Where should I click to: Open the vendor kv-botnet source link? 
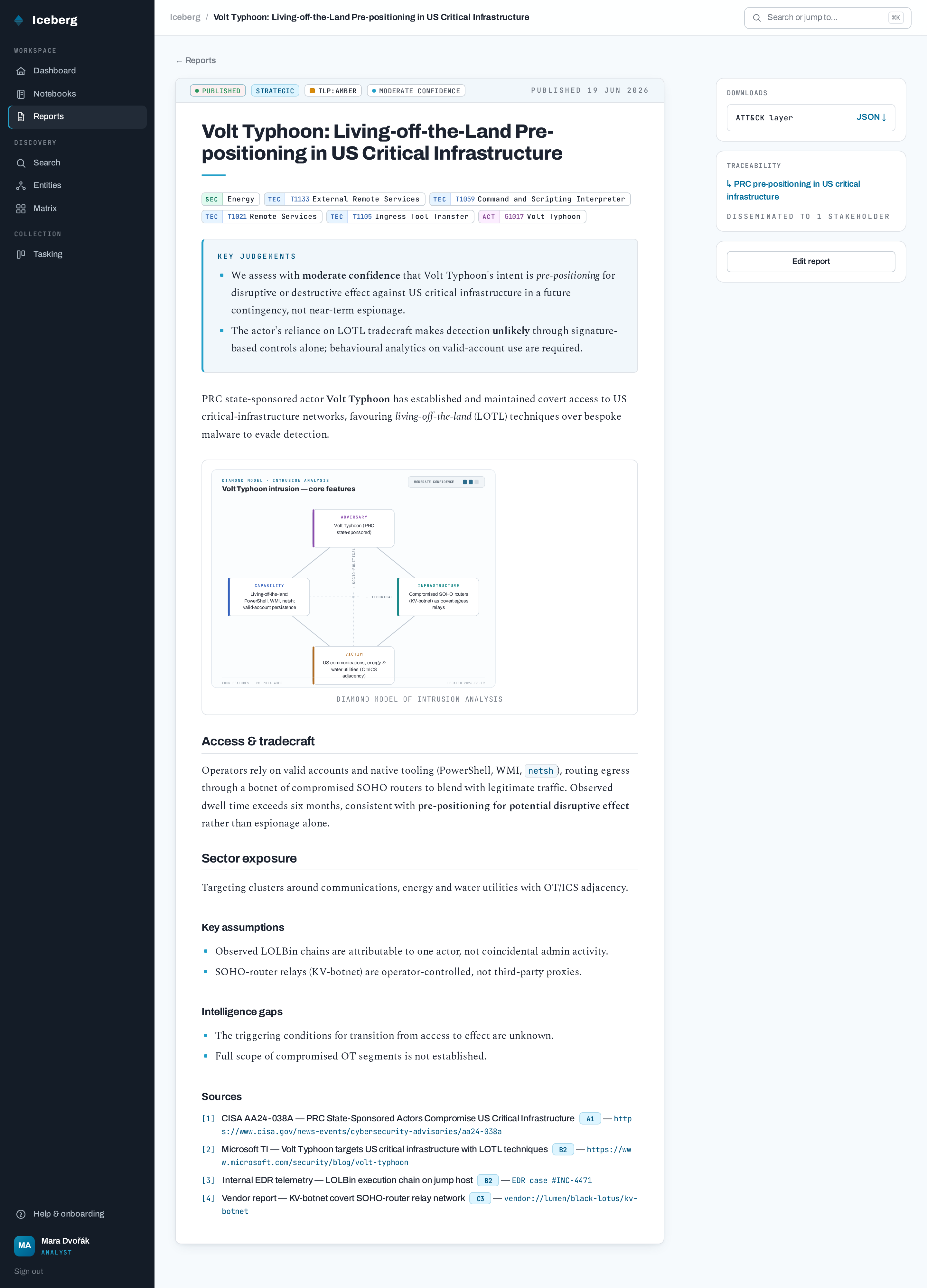[429, 1205]
